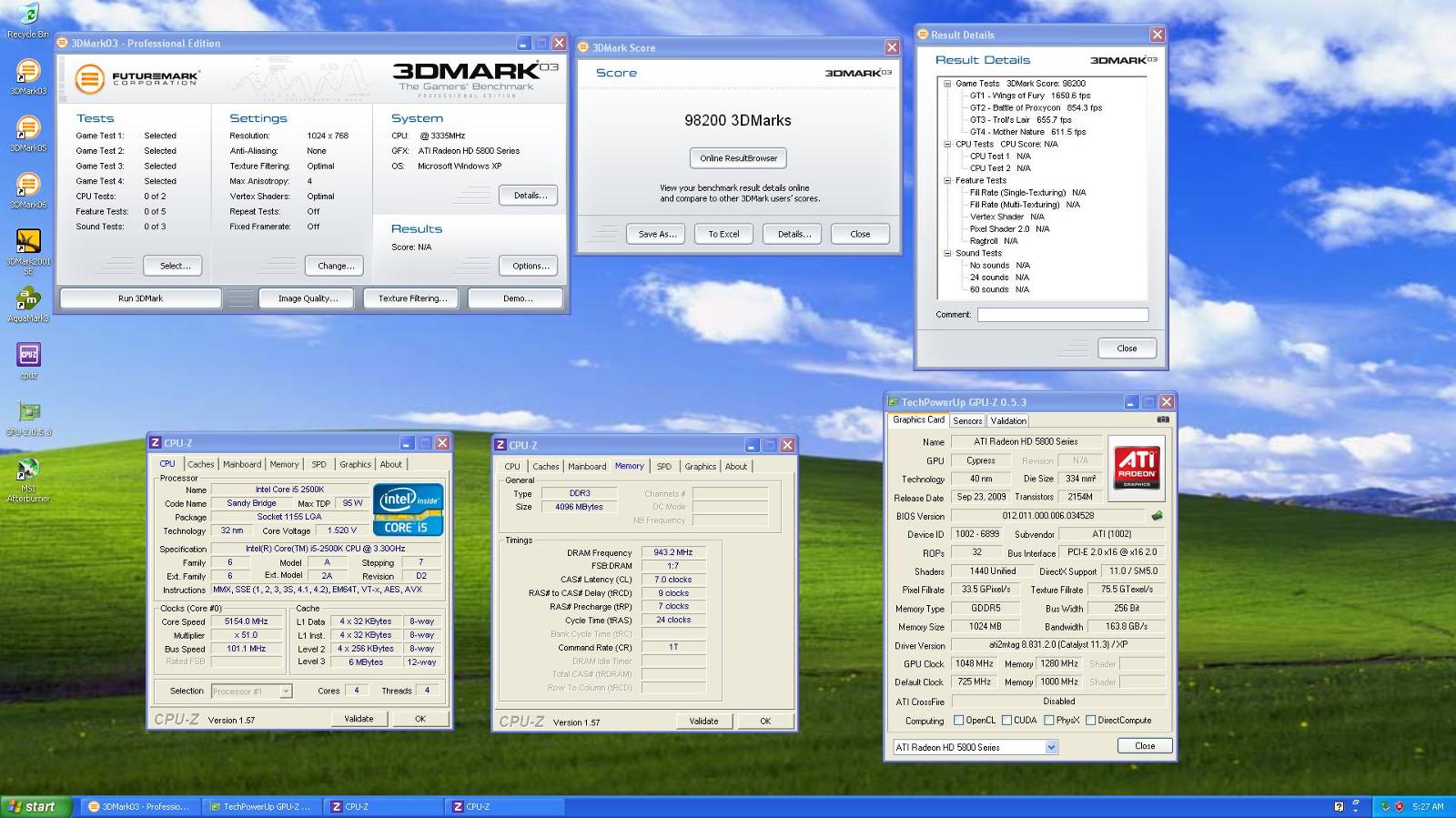Viewport: 1456px width, 818px height.
Task: Open the Graphics tab in the middle CPU-Z
Action: [x=700, y=466]
